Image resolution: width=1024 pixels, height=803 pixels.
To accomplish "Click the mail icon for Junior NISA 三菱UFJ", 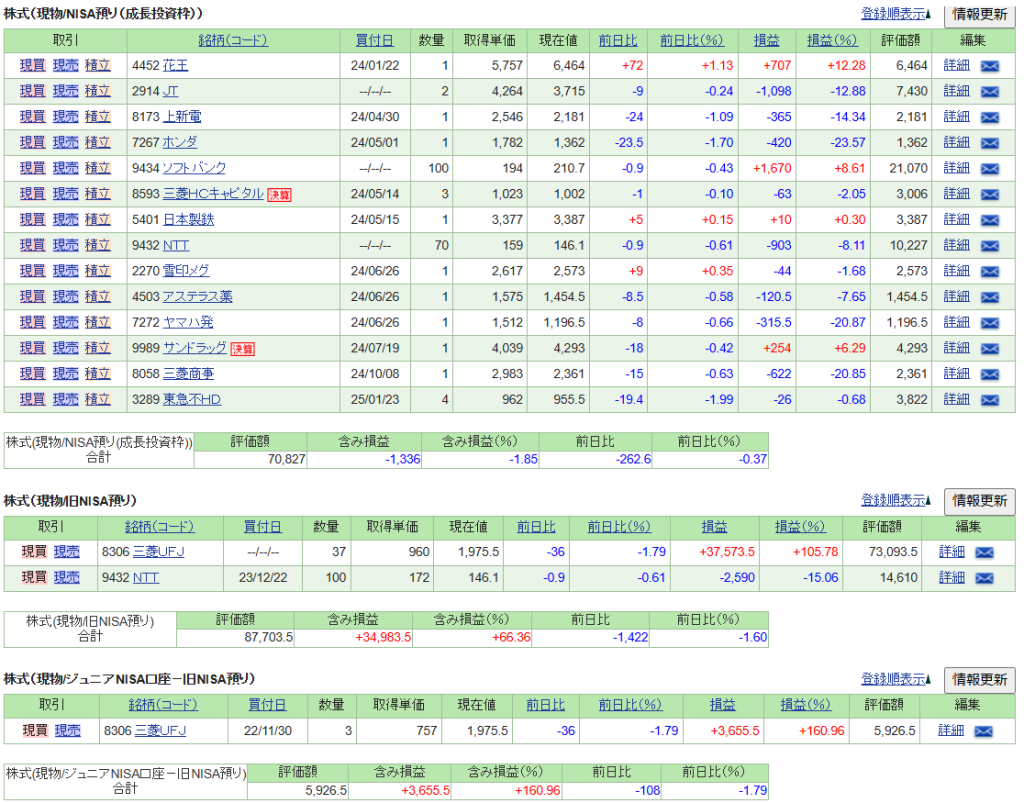I will point(983,731).
